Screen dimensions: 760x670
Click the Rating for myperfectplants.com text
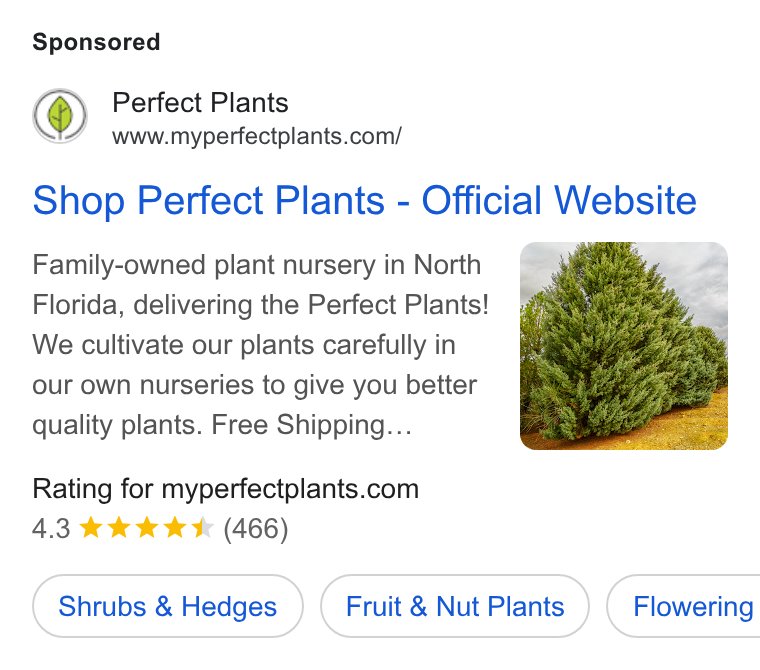pos(225,489)
